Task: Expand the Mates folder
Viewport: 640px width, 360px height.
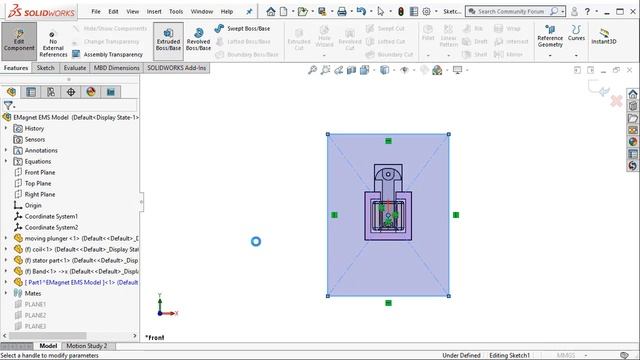Action: [6, 293]
